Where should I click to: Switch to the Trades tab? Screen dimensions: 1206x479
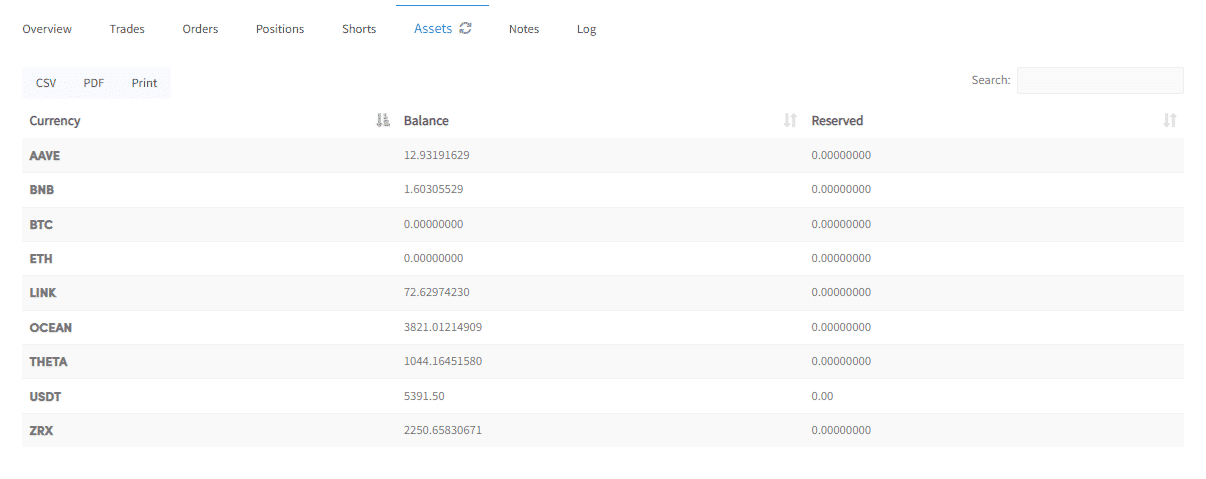coord(127,29)
